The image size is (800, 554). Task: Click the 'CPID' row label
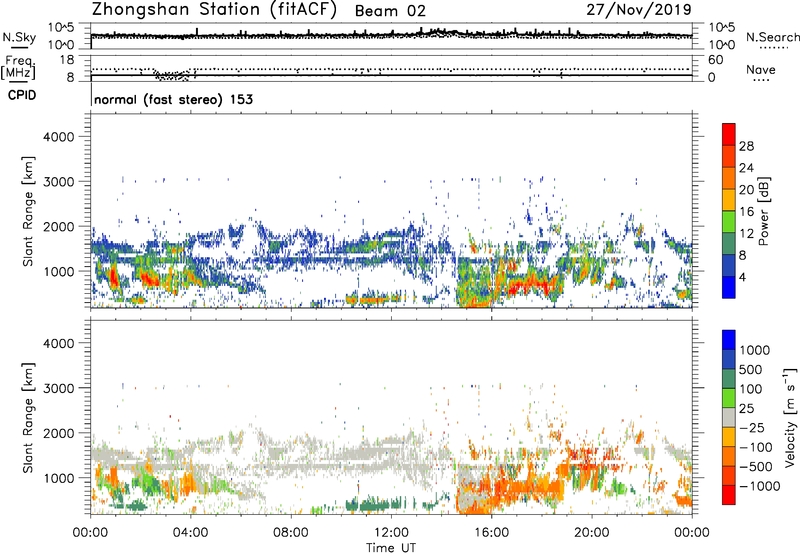[22, 95]
